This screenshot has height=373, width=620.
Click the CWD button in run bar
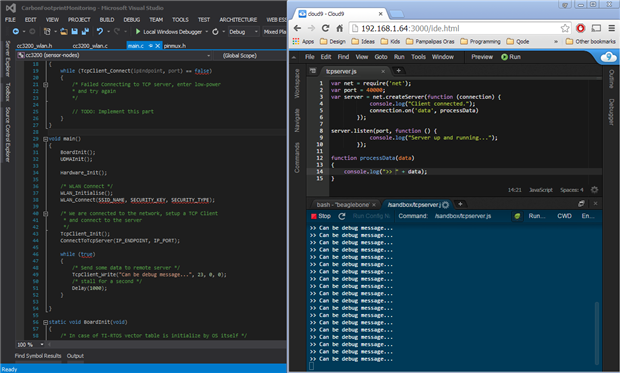click(x=564, y=216)
